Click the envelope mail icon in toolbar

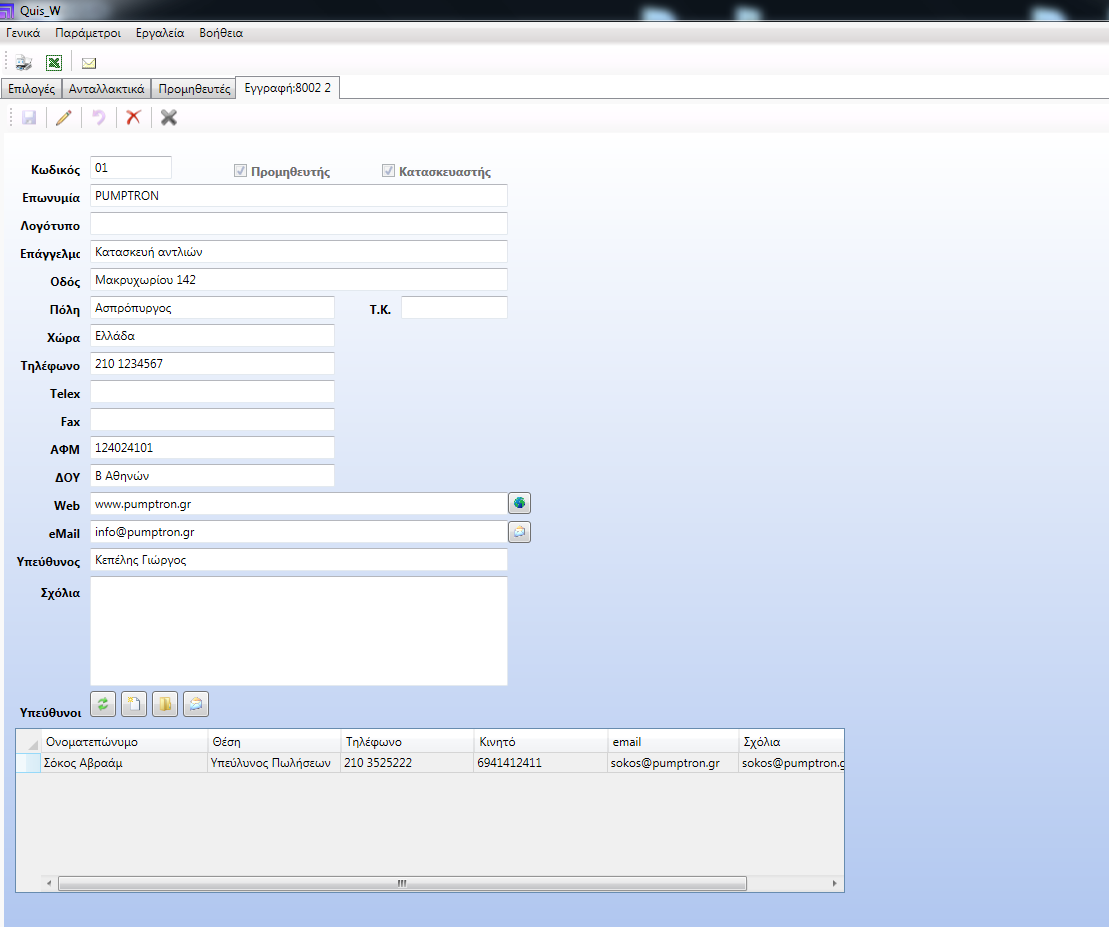(x=89, y=64)
